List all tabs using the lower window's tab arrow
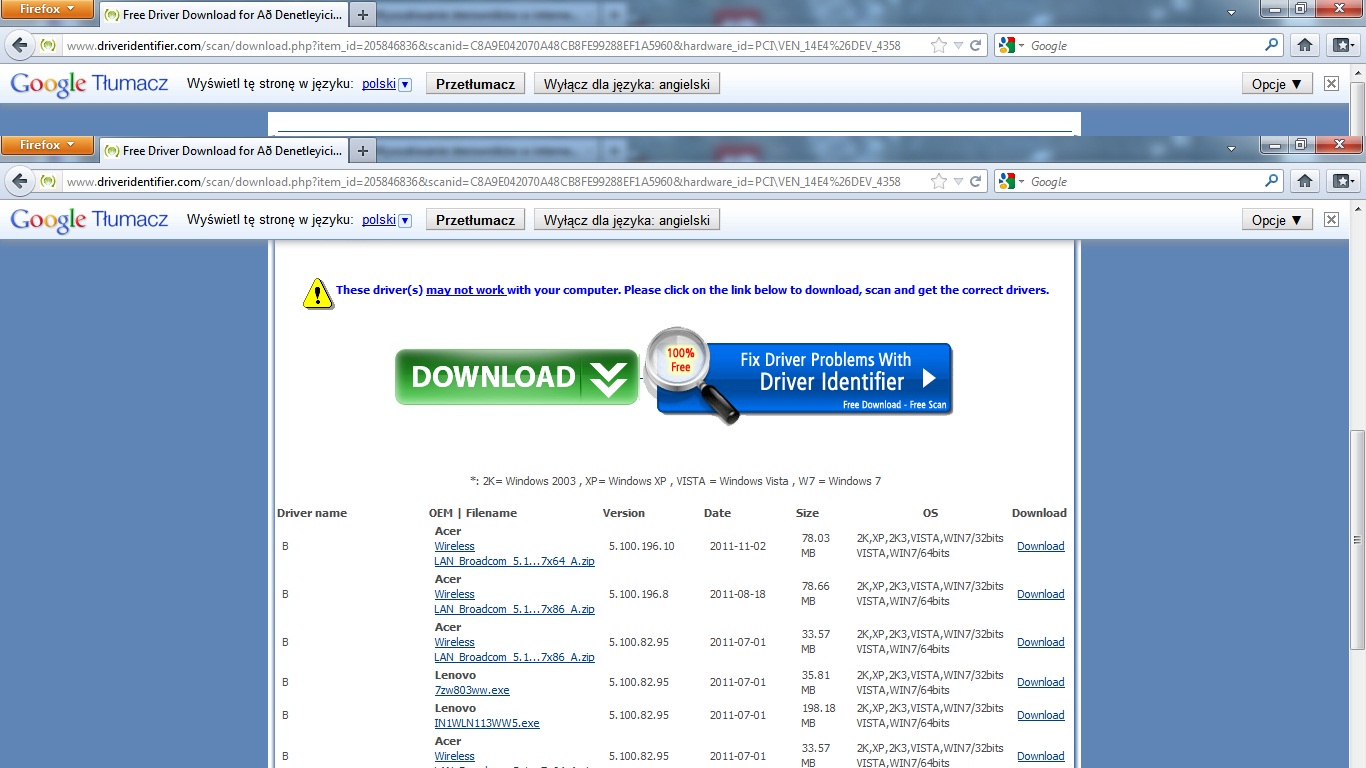The image size is (1366, 768). click(x=1233, y=148)
